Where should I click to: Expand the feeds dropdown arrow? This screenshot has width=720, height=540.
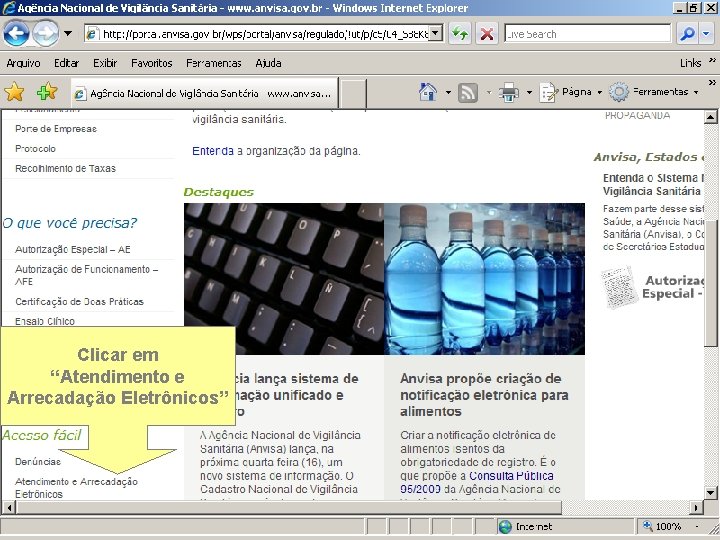tap(489, 92)
